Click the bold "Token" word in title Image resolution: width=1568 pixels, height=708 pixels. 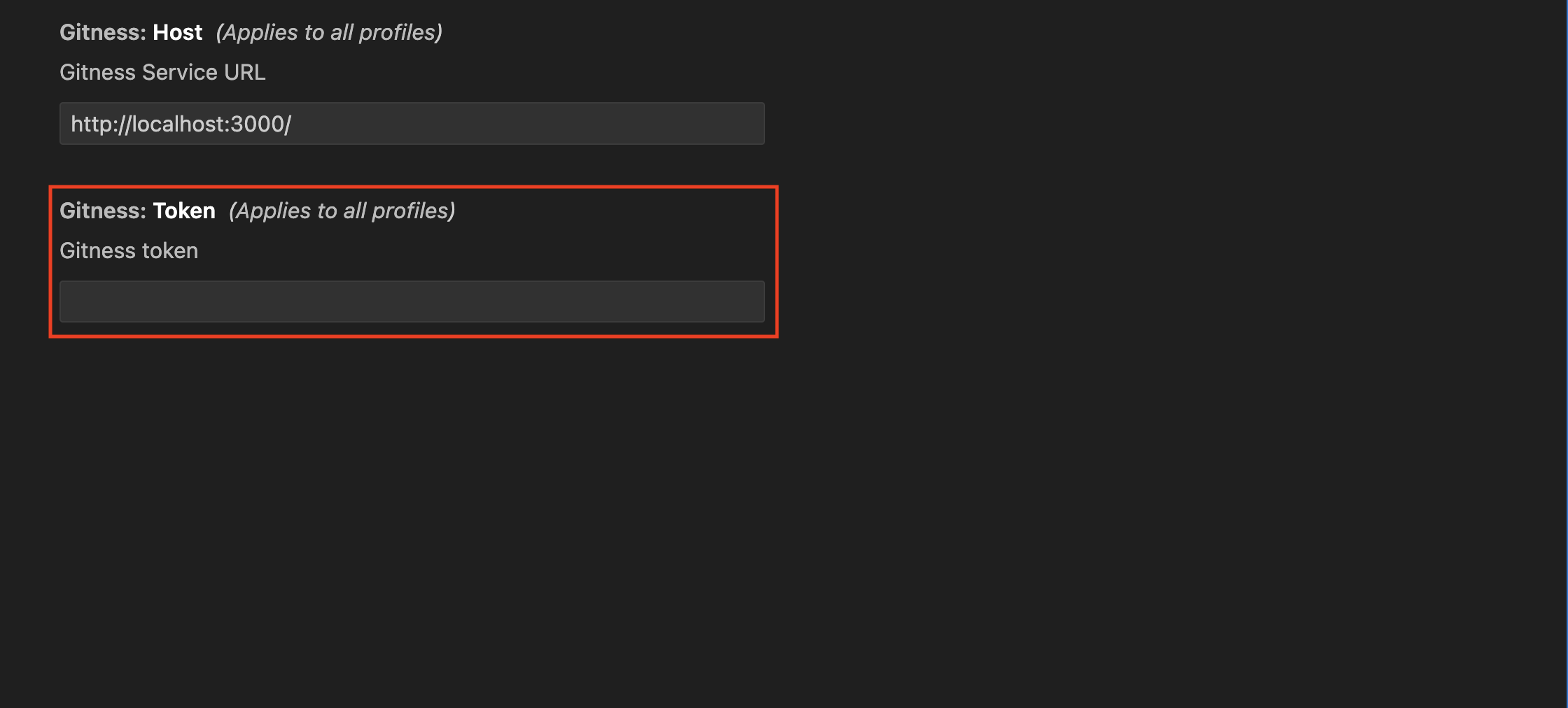click(x=184, y=211)
